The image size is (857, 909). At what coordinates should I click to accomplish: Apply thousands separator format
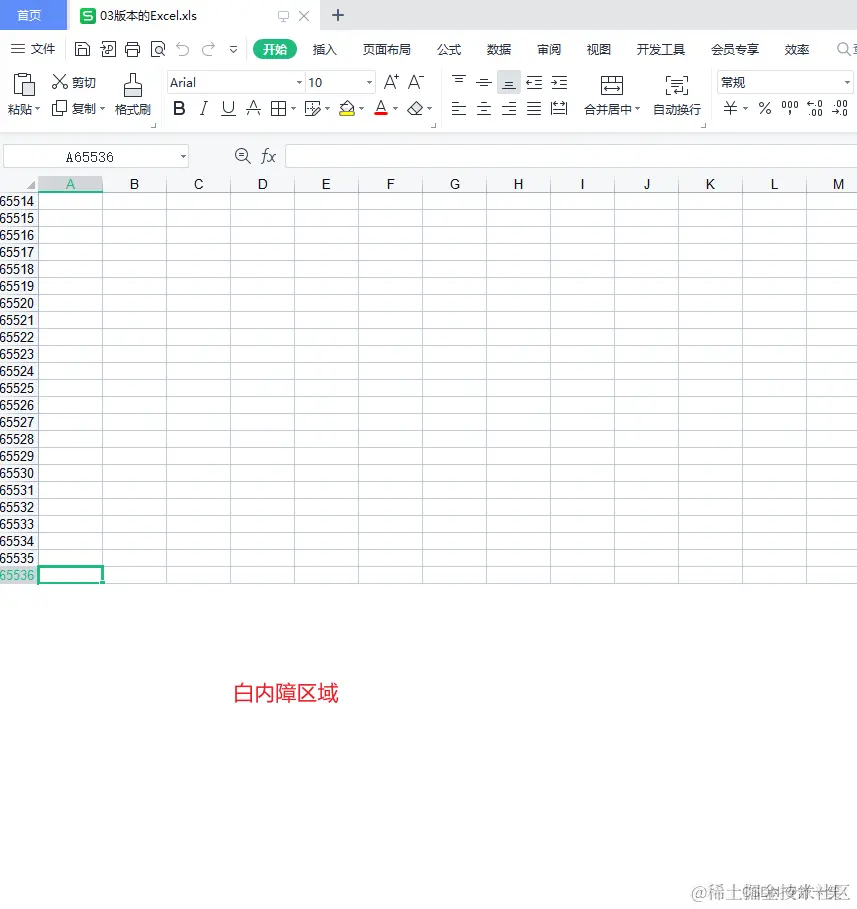pos(790,108)
